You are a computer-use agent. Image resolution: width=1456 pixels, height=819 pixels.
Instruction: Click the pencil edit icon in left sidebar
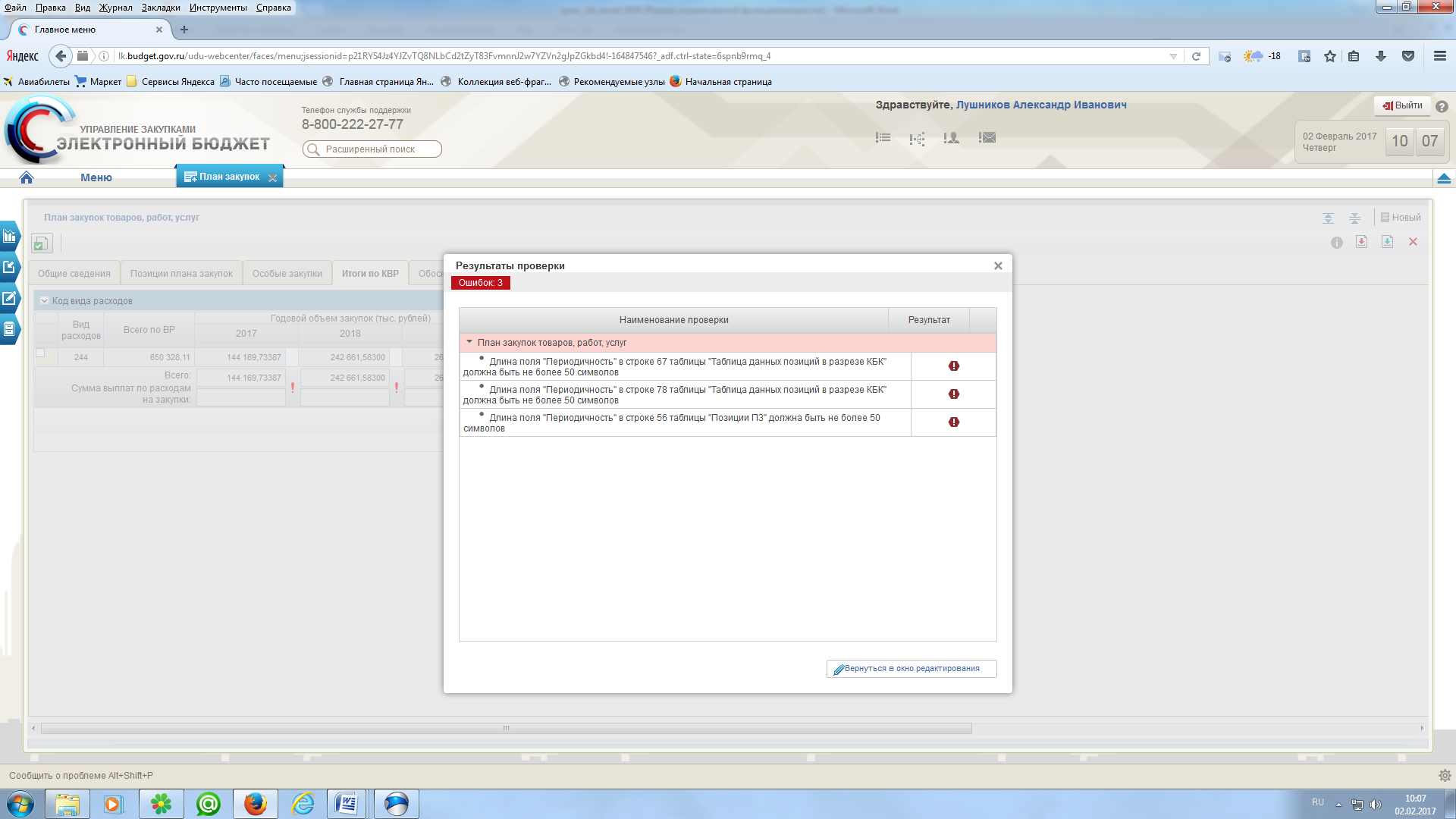pos(9,298)
